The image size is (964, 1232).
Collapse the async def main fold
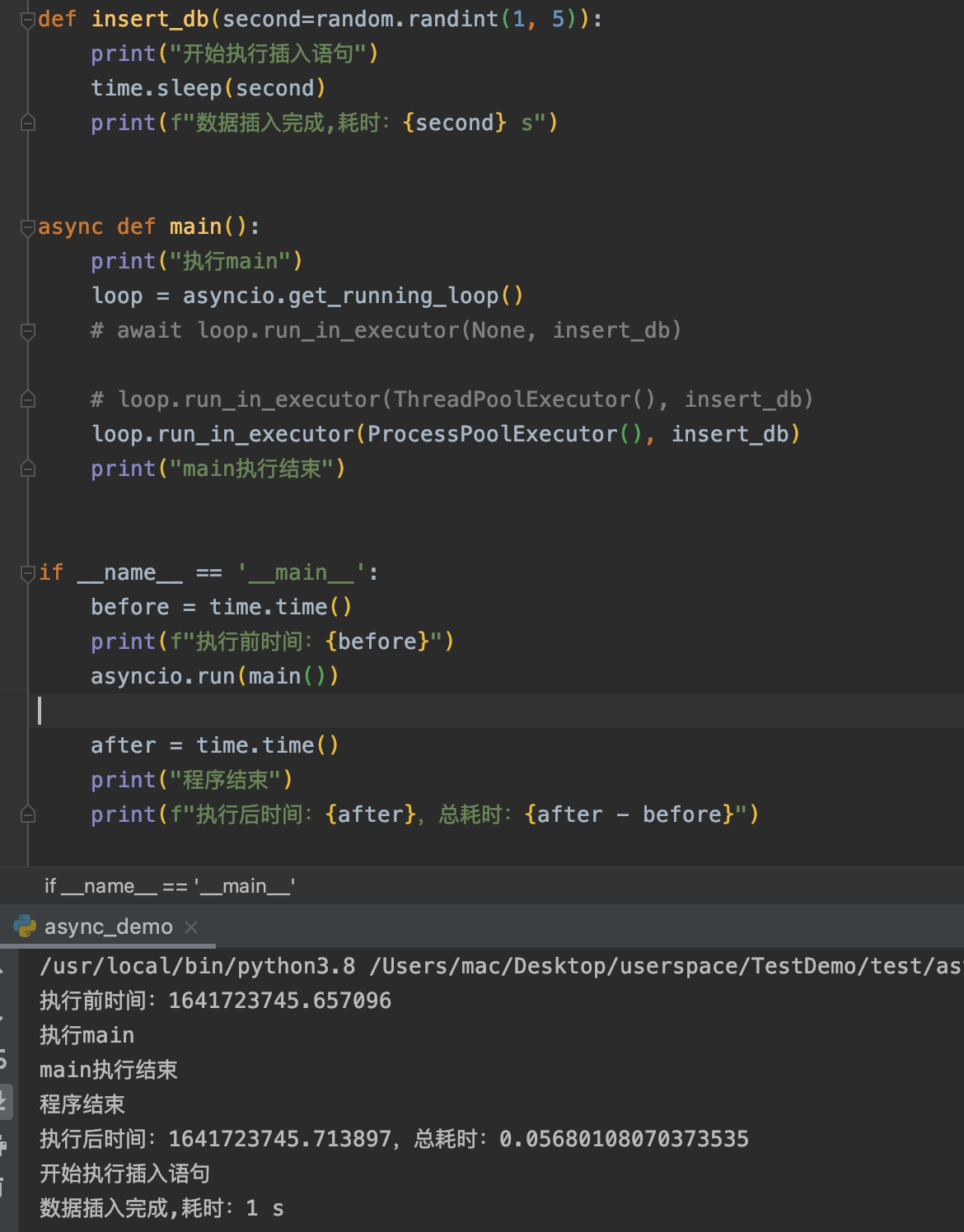pos(28,227)
